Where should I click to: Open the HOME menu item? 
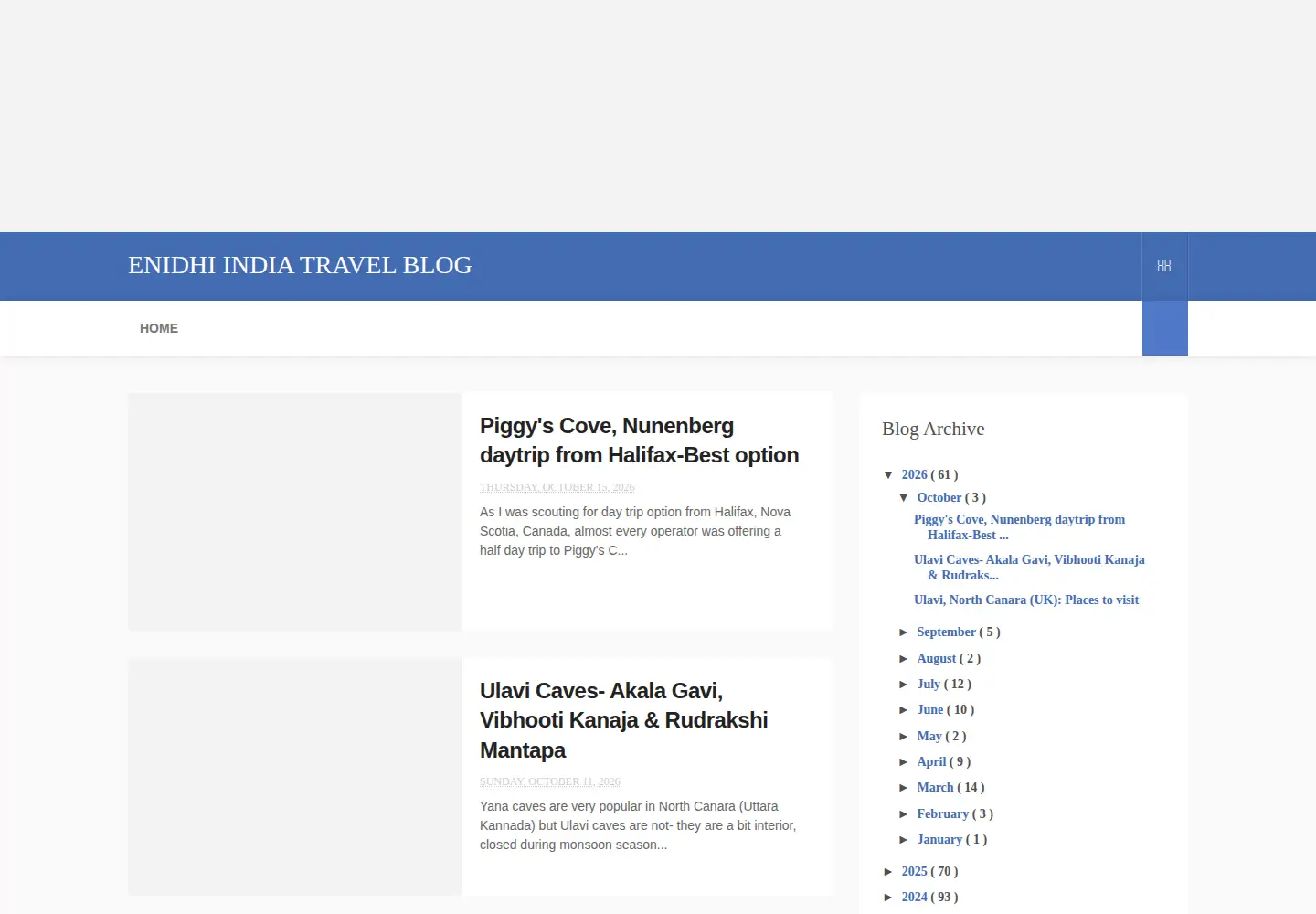(159, 328)
